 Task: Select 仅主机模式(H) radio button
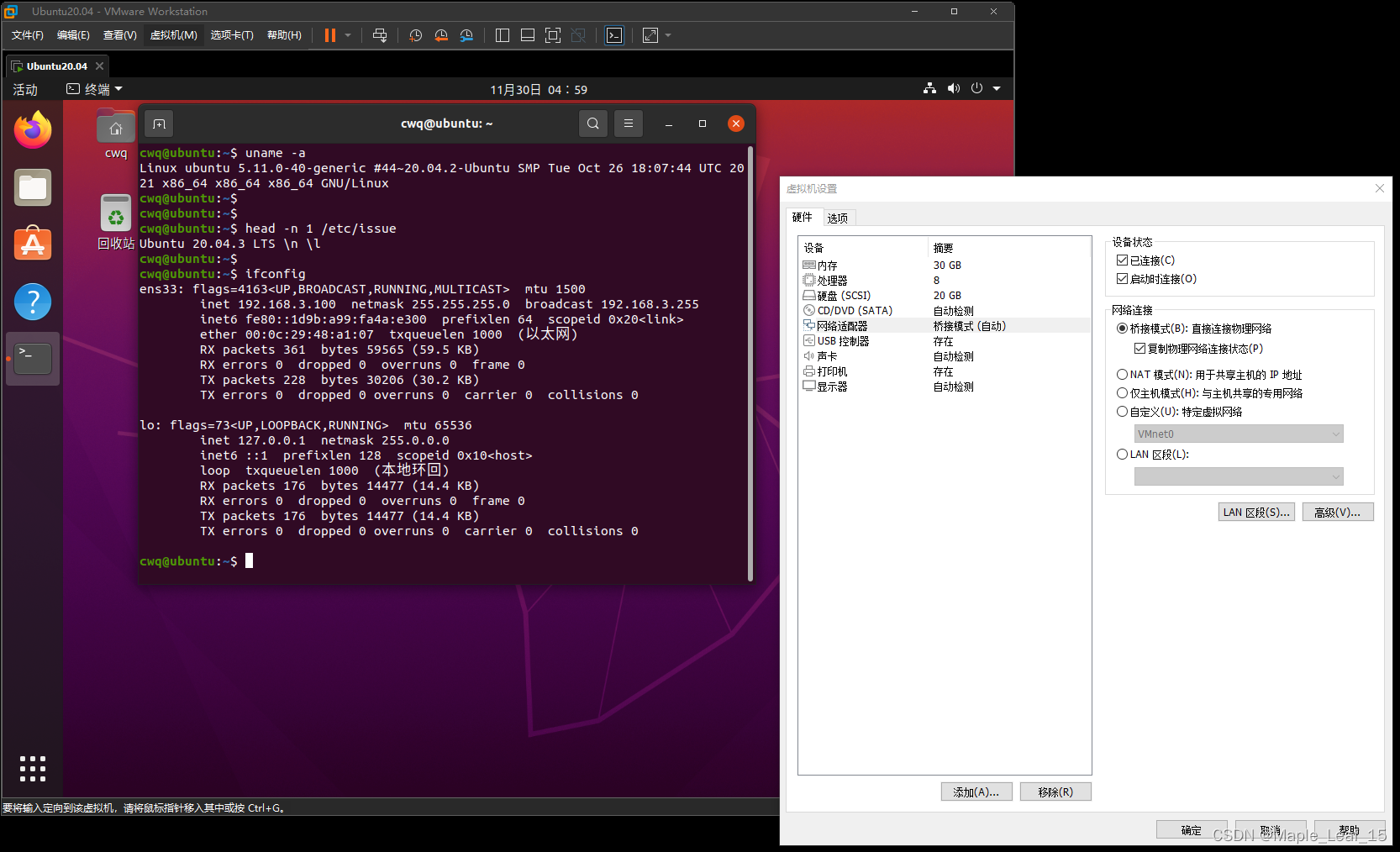tap(1122, 393)
